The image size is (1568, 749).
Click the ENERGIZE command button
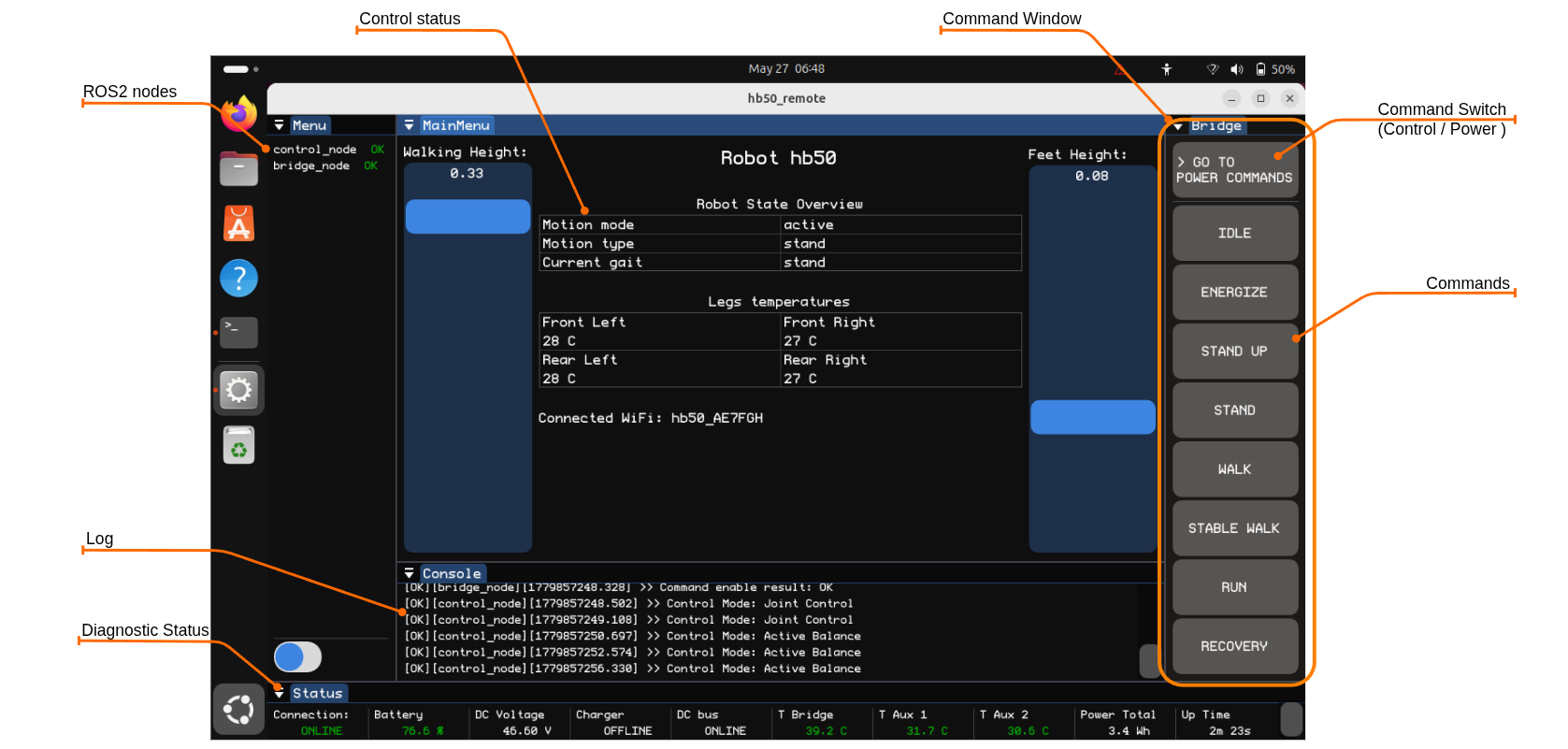(x=1235, y=292)
